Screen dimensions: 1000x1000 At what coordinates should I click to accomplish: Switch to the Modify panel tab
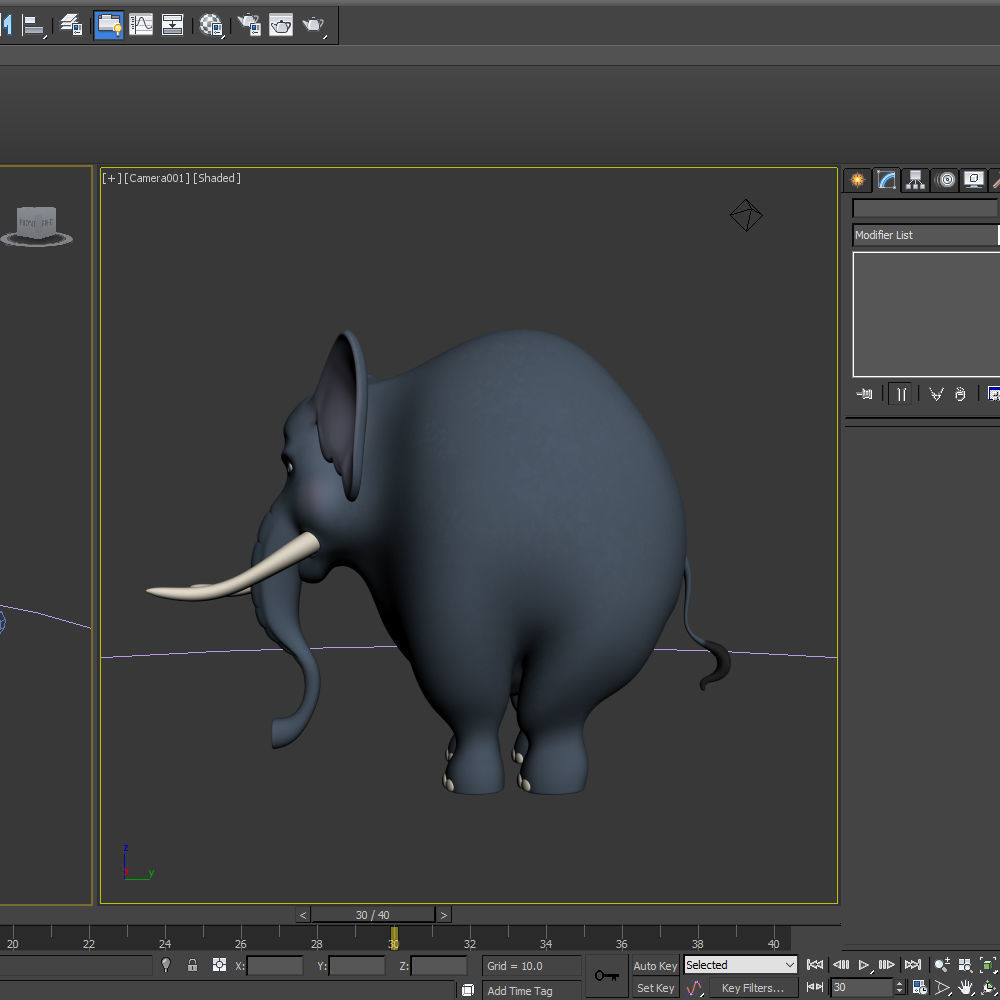click(886, 180)
